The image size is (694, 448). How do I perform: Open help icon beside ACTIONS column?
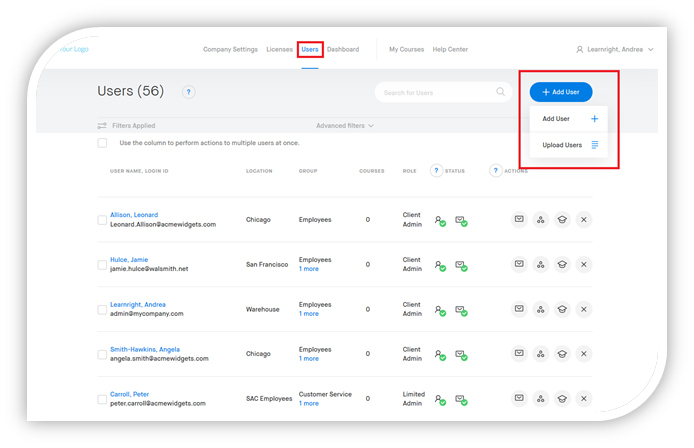[x=495, y=170]
